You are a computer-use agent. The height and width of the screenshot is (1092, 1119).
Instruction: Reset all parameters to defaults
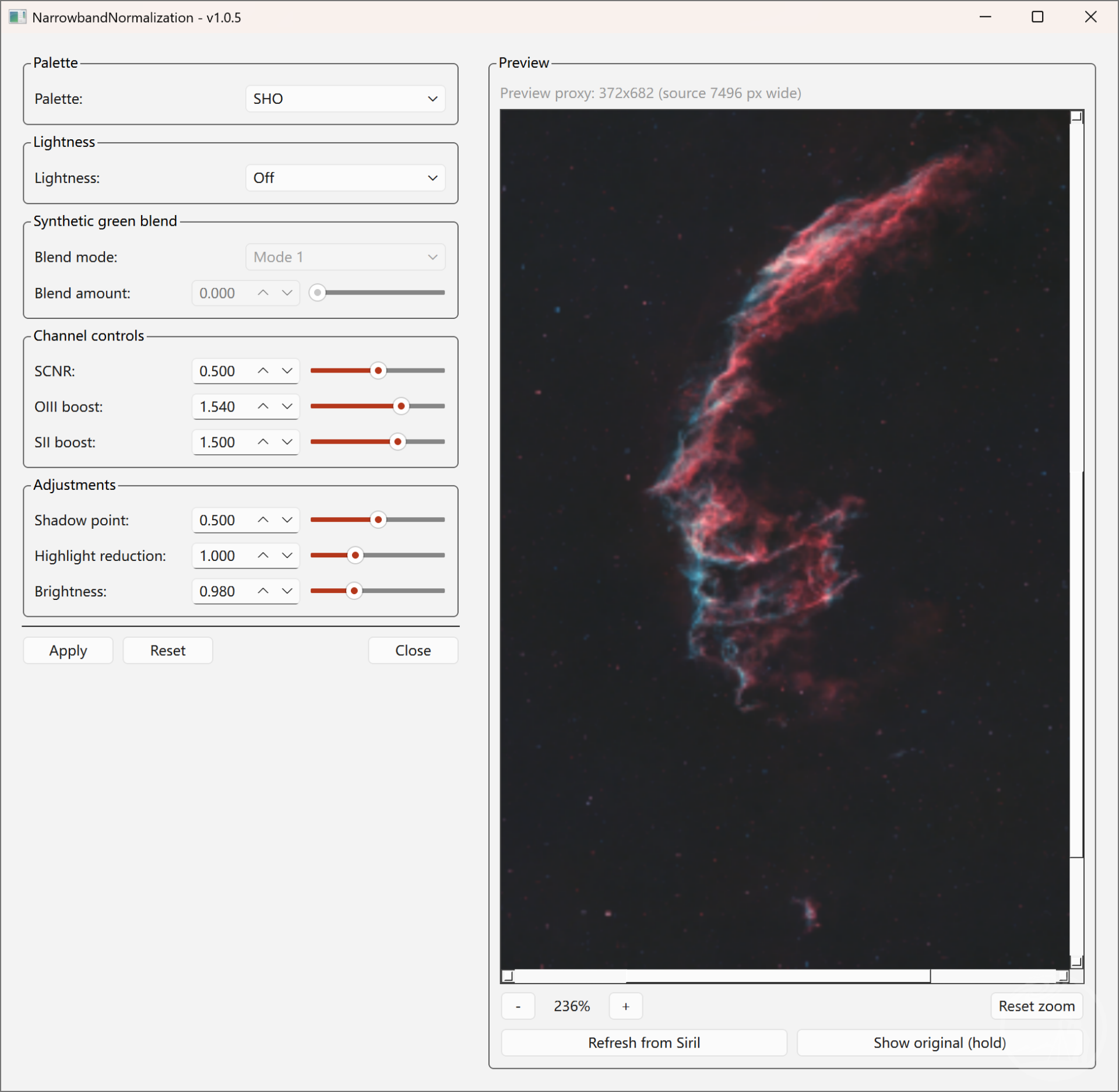point(168,651)
